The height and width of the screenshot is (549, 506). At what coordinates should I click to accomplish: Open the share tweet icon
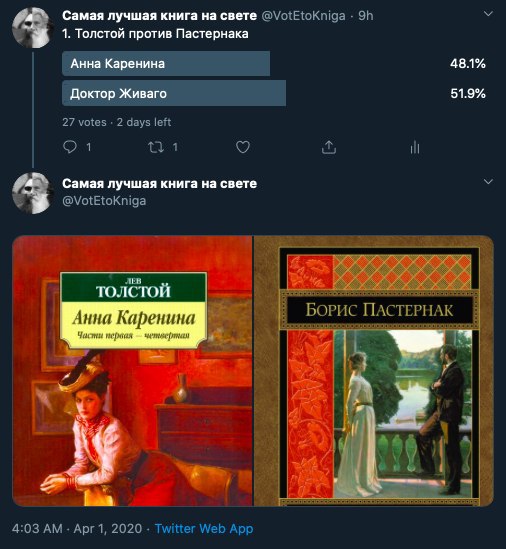click(x=329, y=147)
